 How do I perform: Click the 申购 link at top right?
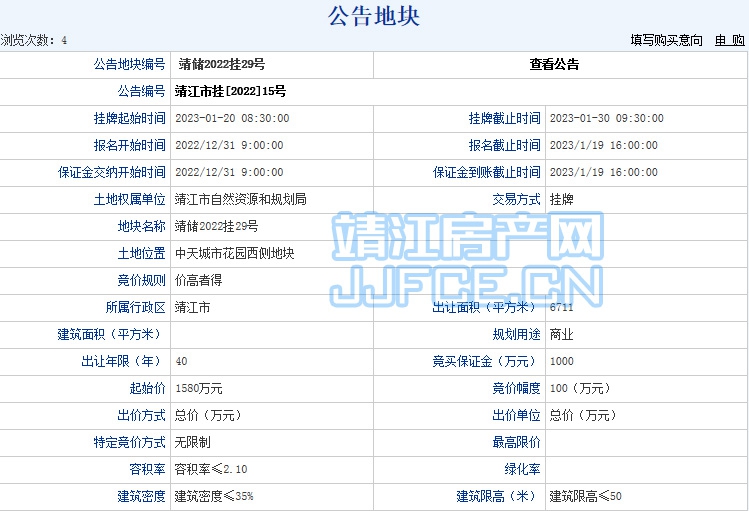(729, 40)
